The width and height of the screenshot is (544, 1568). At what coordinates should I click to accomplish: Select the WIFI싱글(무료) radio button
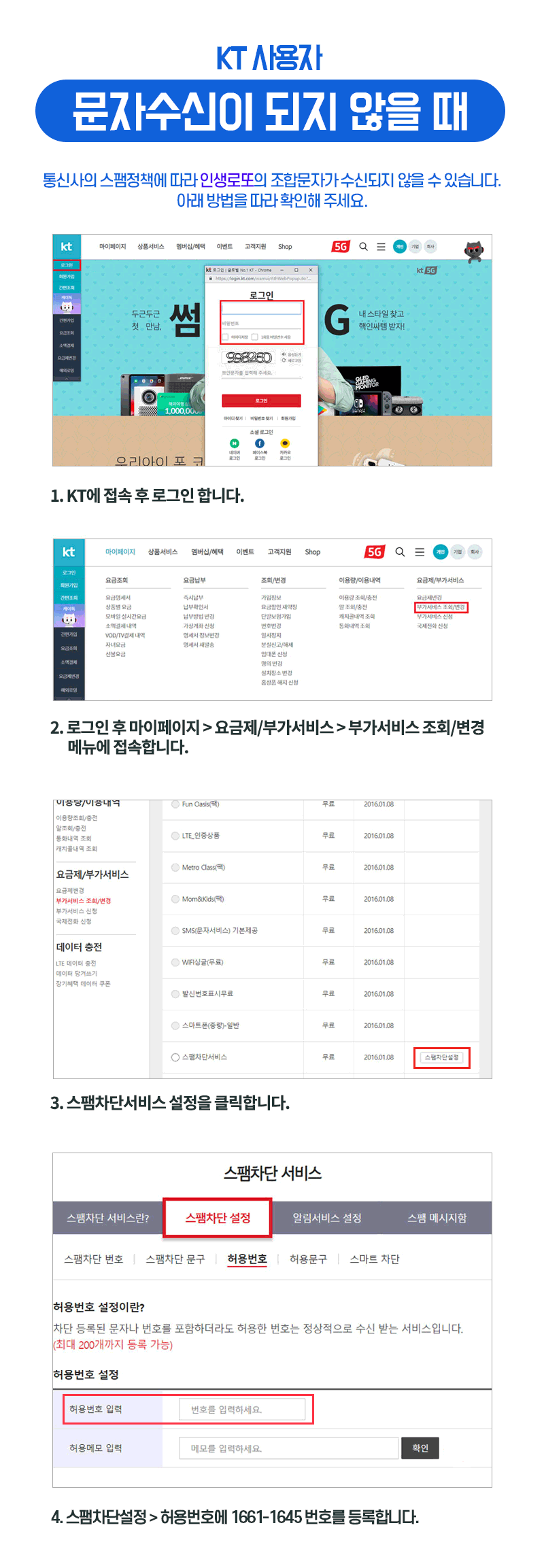[175, 962]
